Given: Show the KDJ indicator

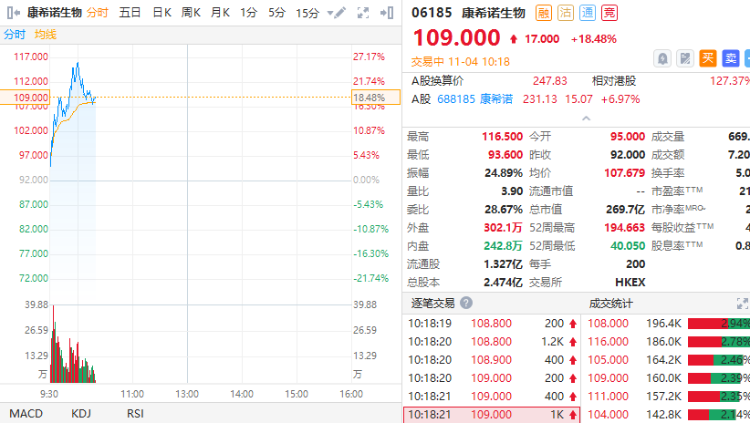Looking at the screenshot, I should pyautogui.click(x=81, y=413).
